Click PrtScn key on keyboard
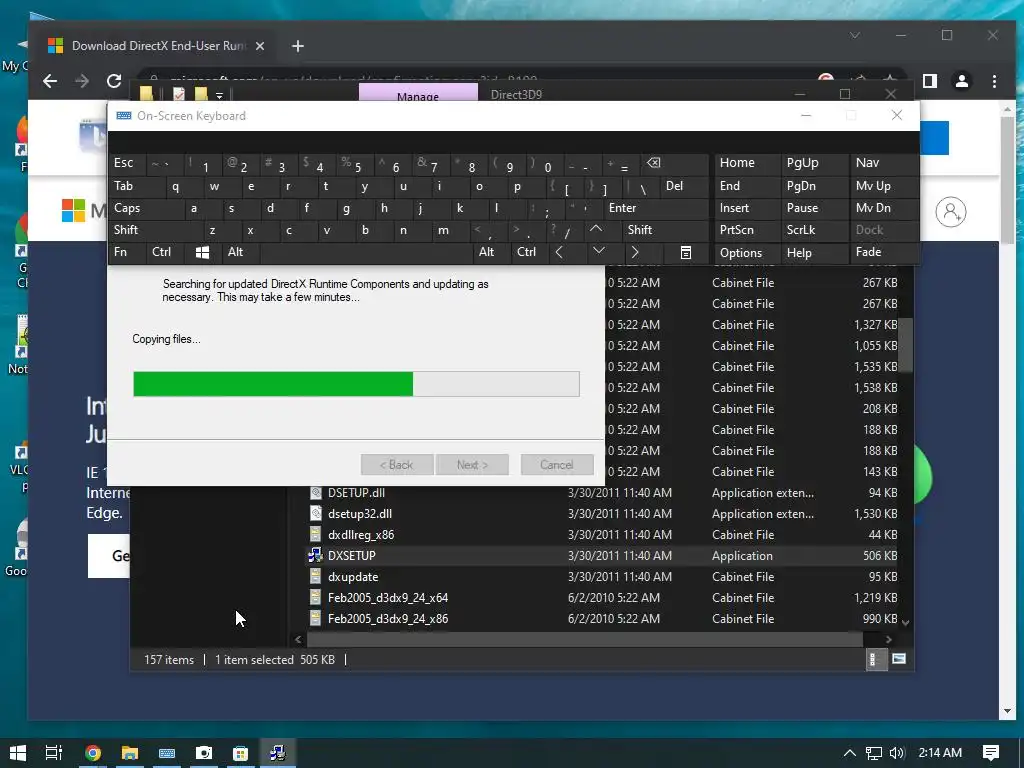 click(746, 229)
